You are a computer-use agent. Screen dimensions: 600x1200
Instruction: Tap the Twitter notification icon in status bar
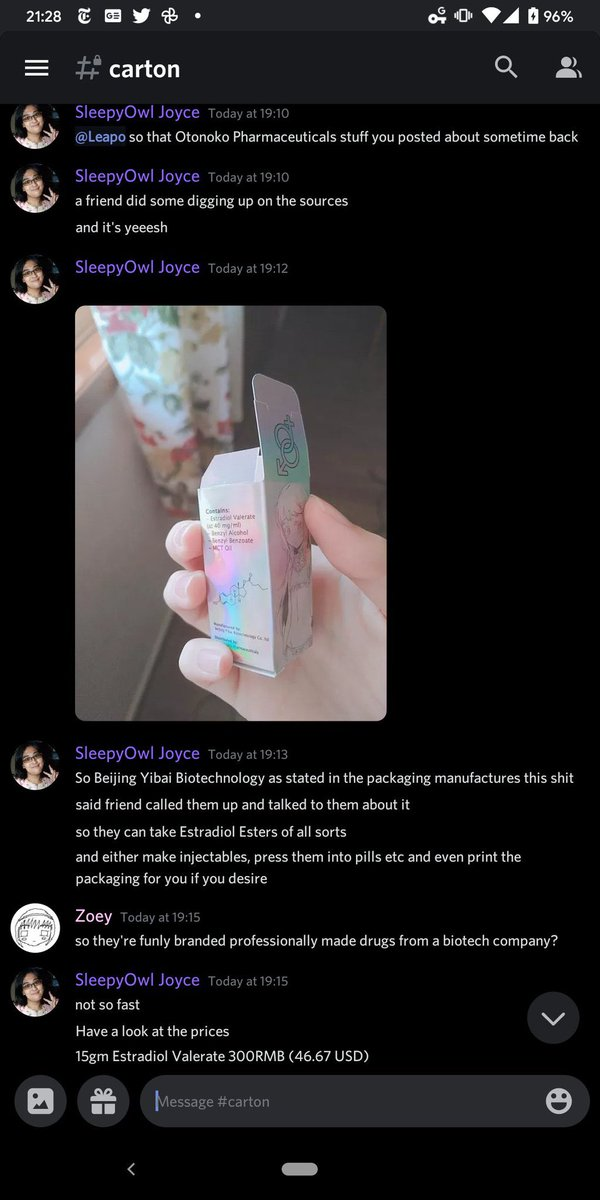pyautogui.click(x=140, y=17)
